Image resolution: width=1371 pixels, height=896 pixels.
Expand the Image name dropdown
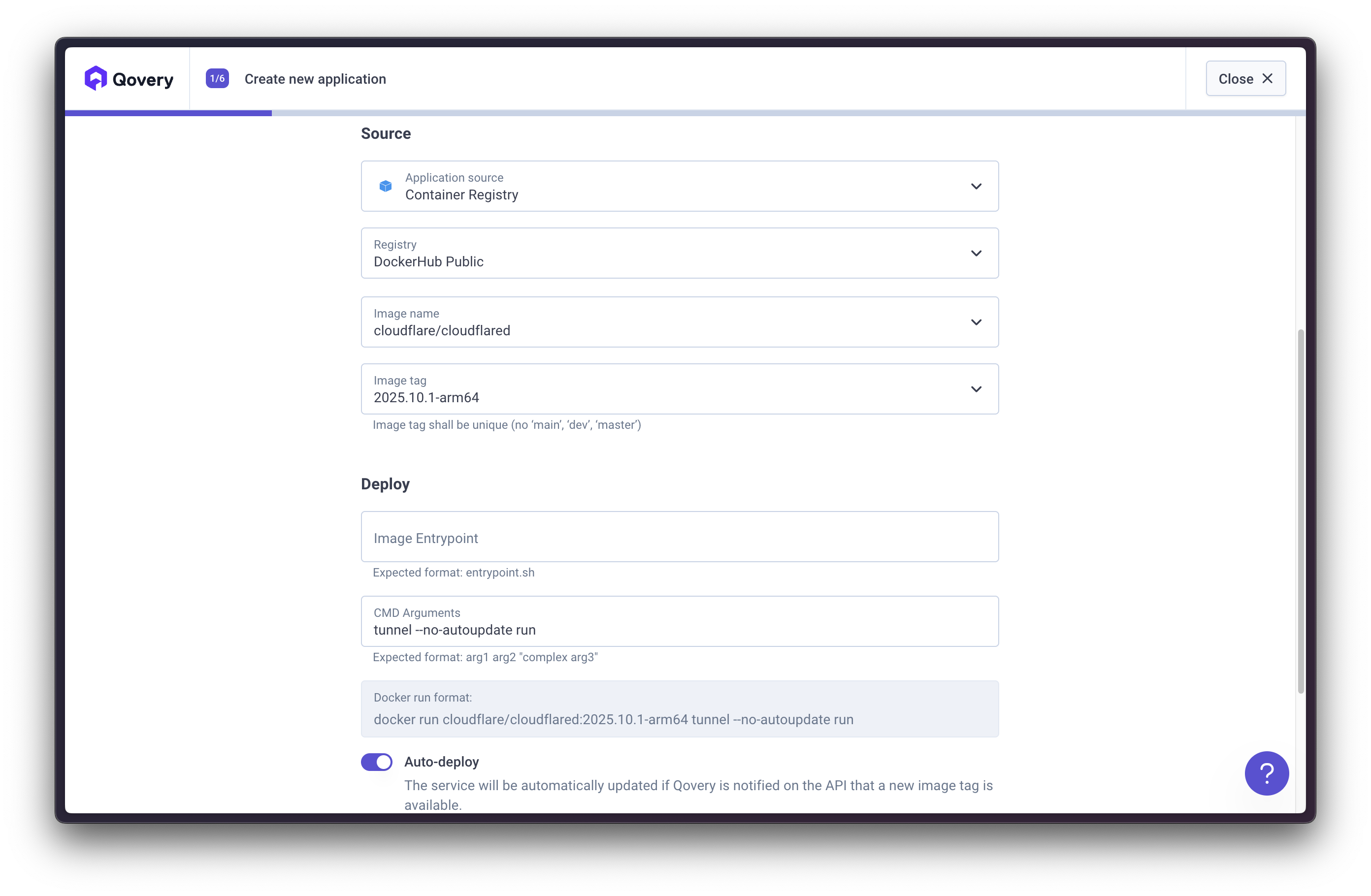[x=680, y=322]
